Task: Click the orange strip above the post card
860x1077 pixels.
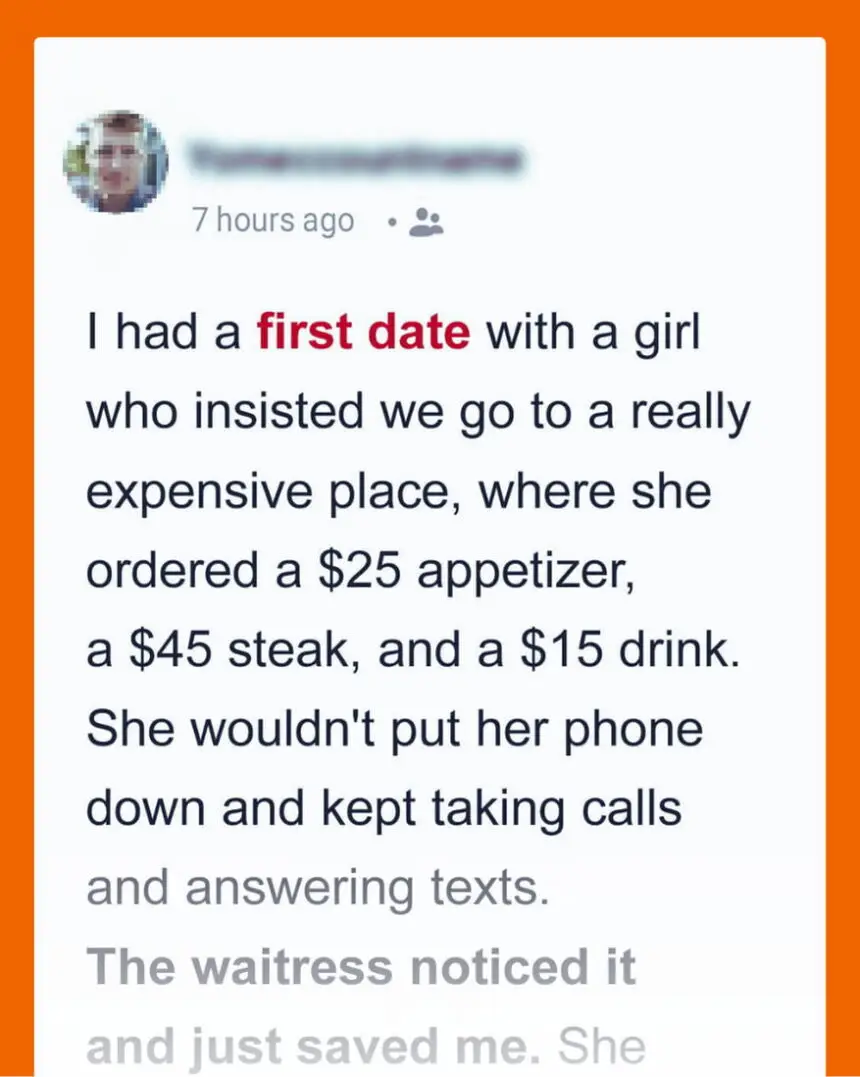Action: pyautogui.click(x=430, y=18)
